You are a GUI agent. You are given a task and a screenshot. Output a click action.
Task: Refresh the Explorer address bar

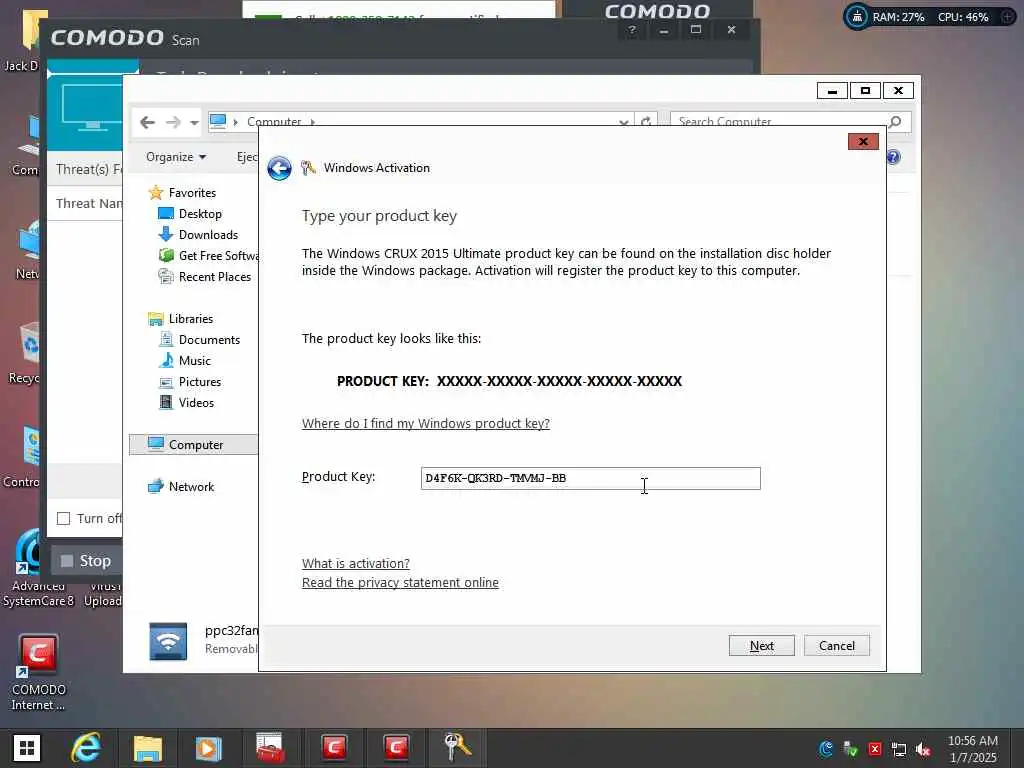click(x=646, y=121)
